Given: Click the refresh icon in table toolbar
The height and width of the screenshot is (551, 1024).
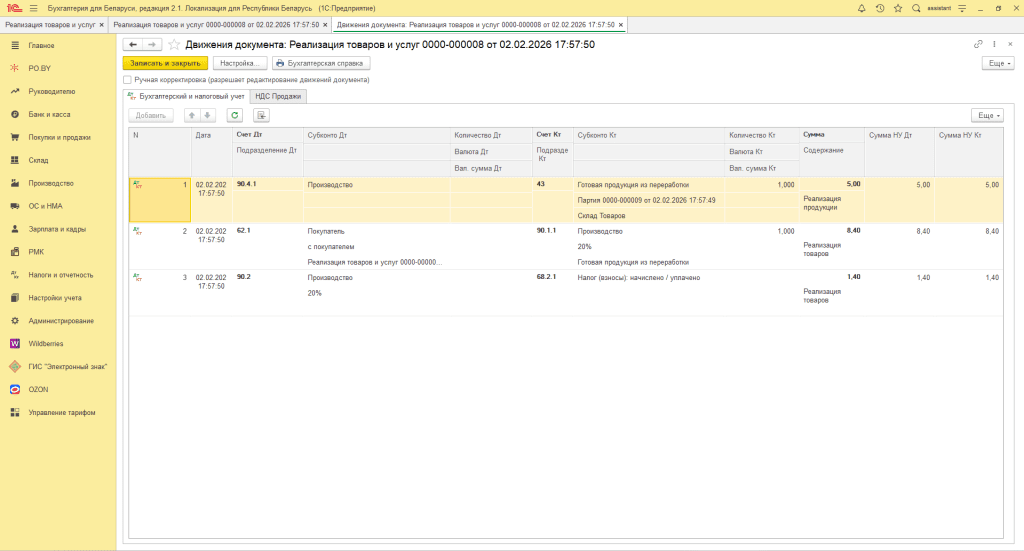Looking at the screenshot, I should coord(234,115).
